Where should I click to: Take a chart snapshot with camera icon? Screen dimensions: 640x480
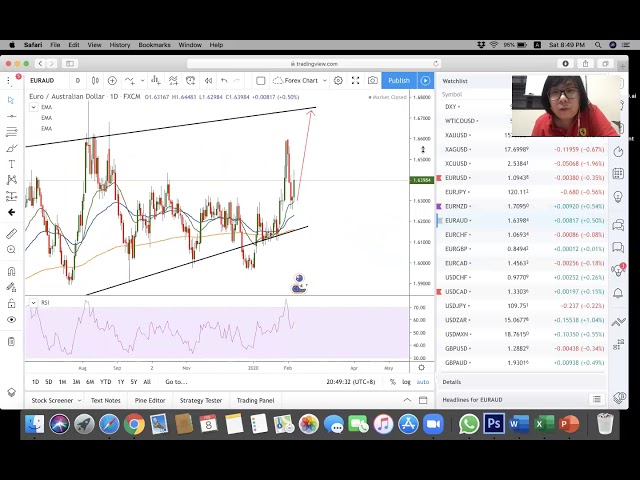[373, 81]
